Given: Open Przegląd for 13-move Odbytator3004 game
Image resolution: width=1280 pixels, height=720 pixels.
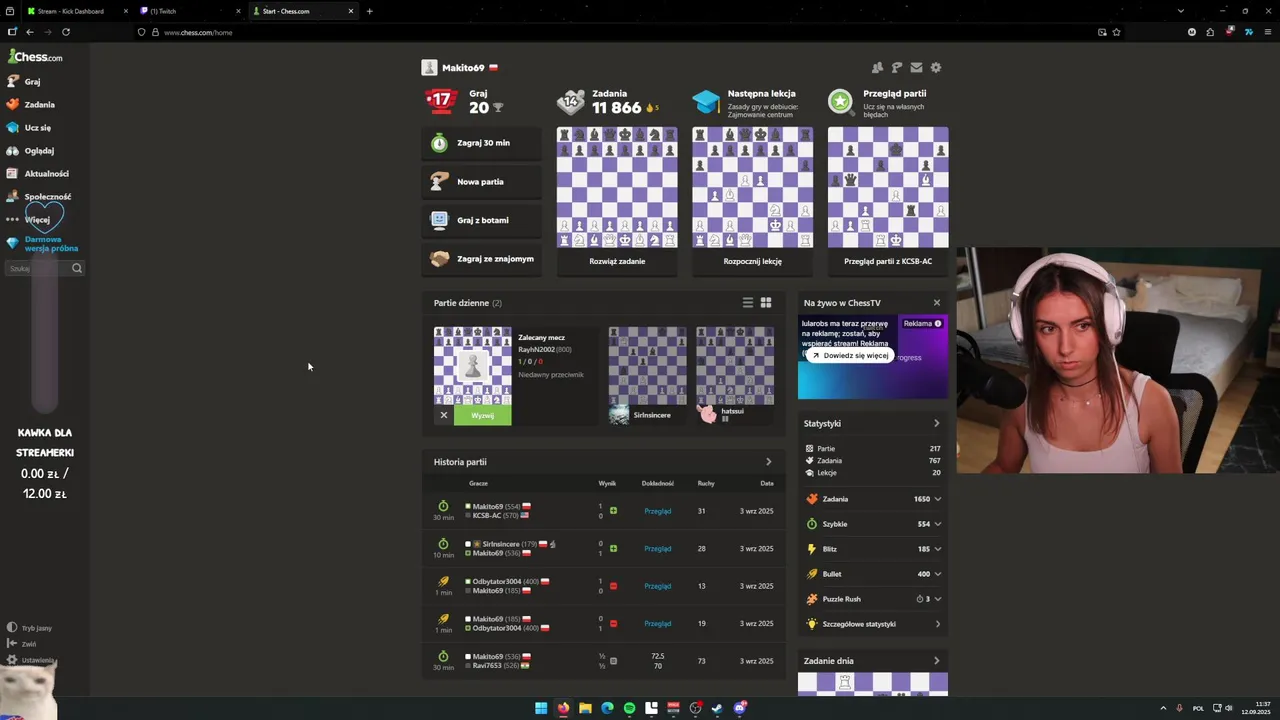Looking at the screenshot, I should pos(657,586).
